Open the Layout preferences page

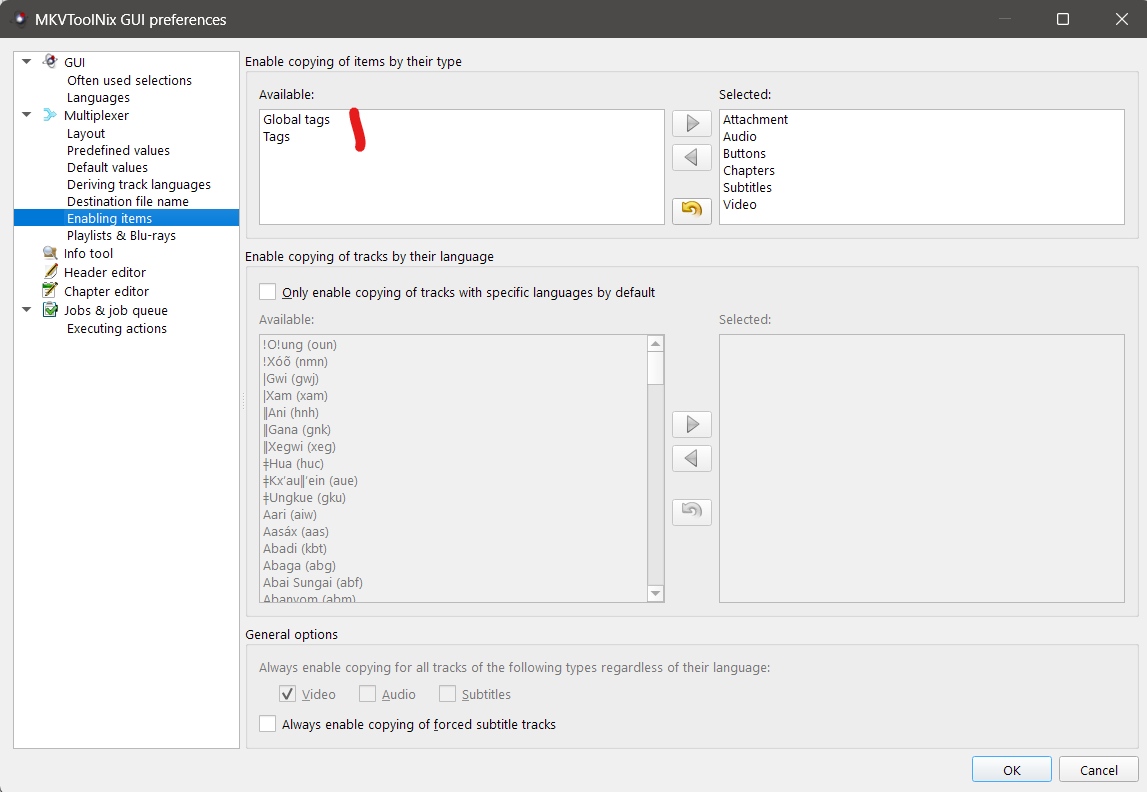coord(86,133)
